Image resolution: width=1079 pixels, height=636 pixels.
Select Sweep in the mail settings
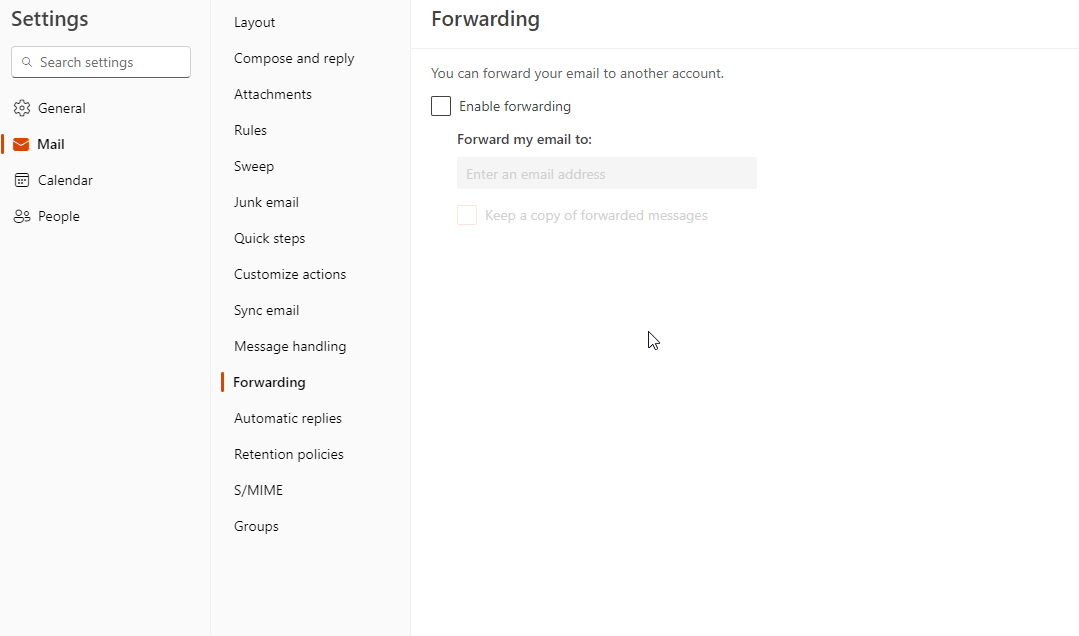point(254,166)
